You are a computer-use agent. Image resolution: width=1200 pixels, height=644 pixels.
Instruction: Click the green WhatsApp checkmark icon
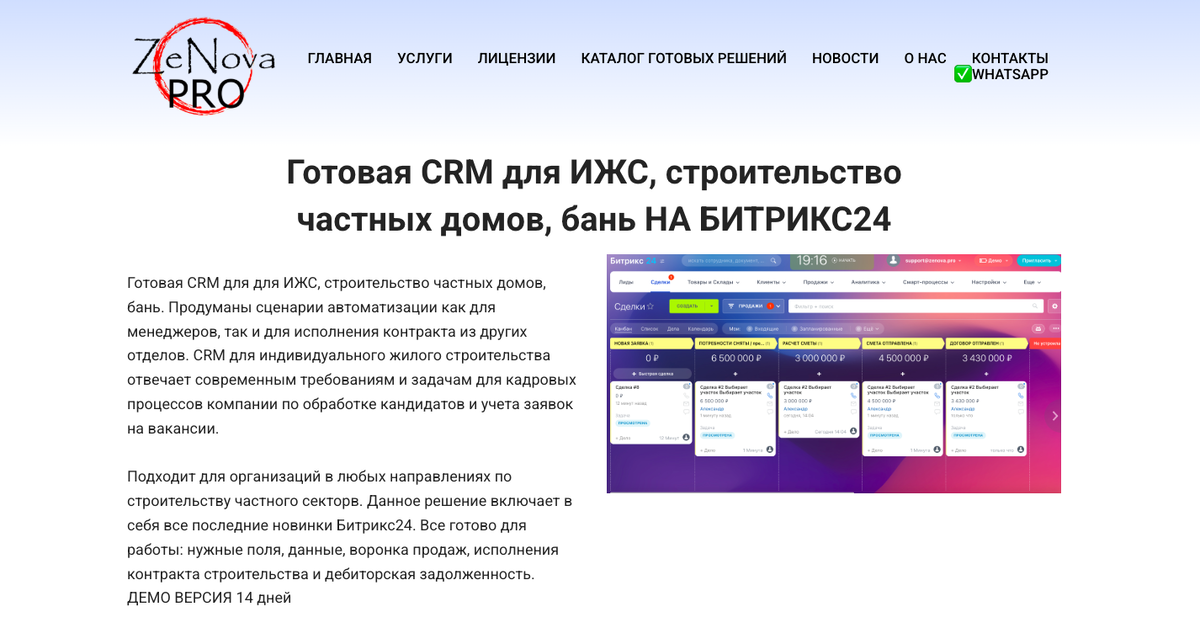point(963,73)
